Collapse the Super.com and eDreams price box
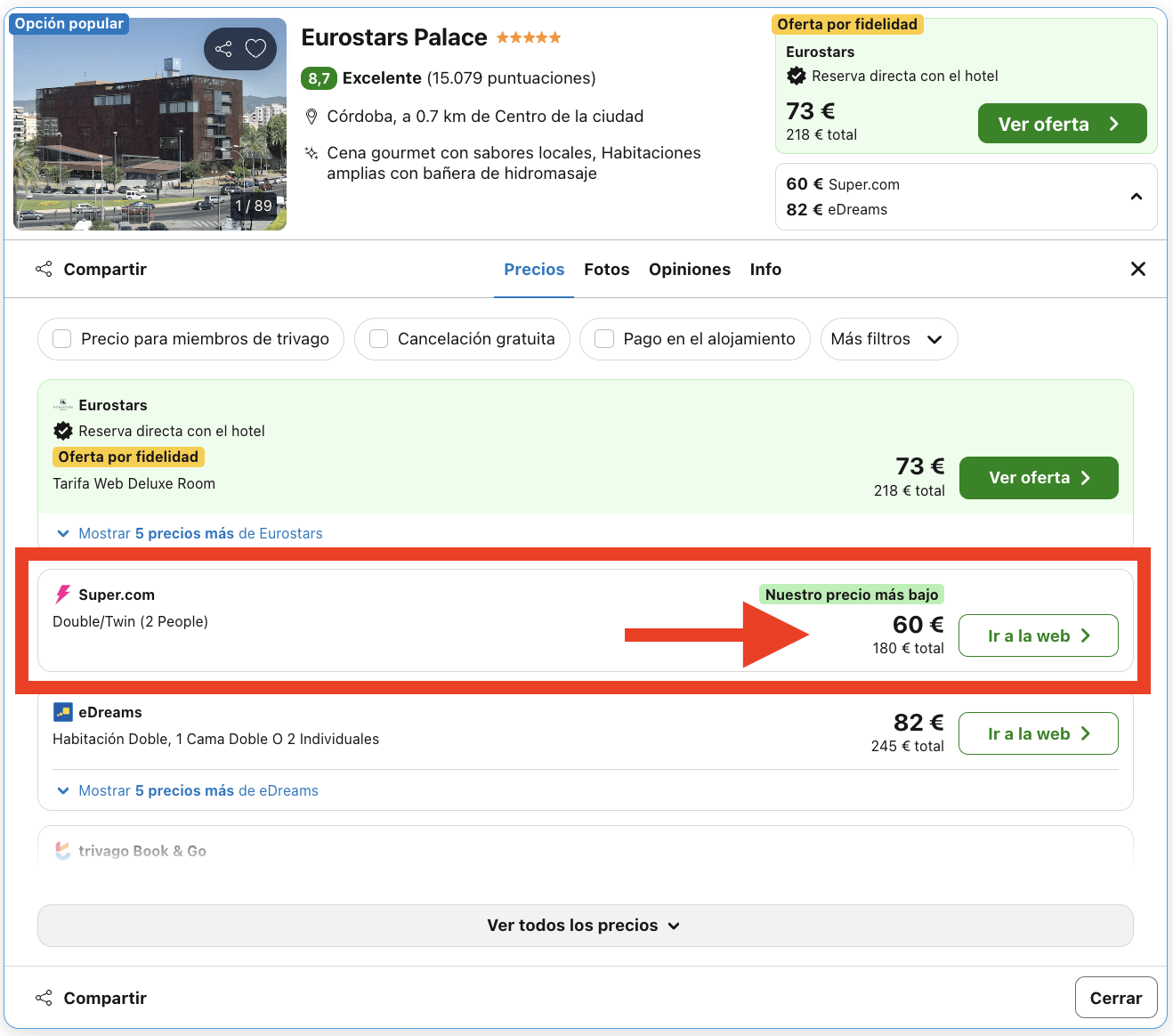This screenshot has width=1173, height=1036. [x=1136, y=196]
